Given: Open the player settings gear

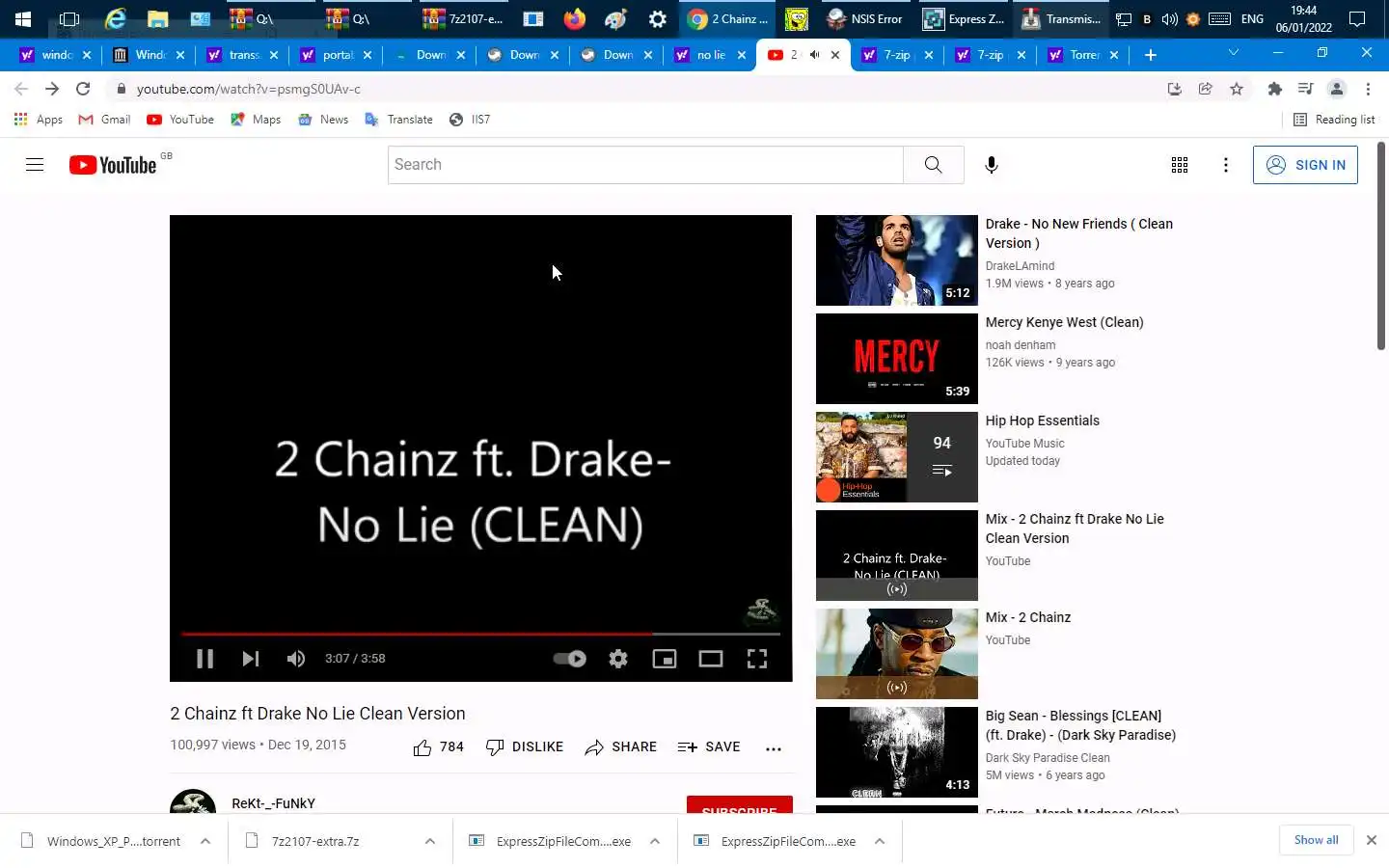Looking at the screenshot, I should click(x=618, y=659).
